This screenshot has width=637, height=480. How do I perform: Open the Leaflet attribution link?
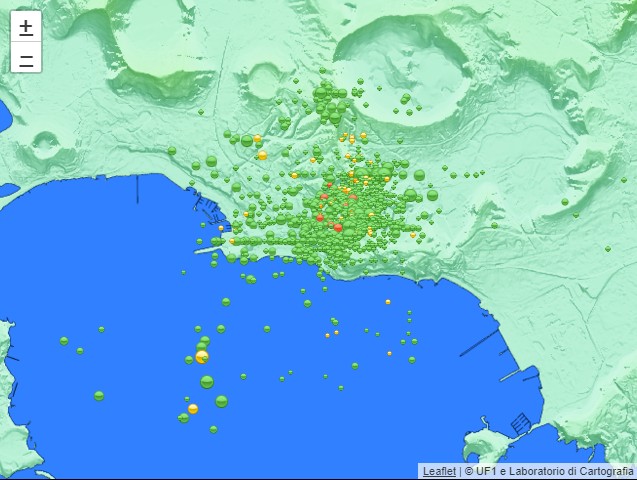point(439,470)
